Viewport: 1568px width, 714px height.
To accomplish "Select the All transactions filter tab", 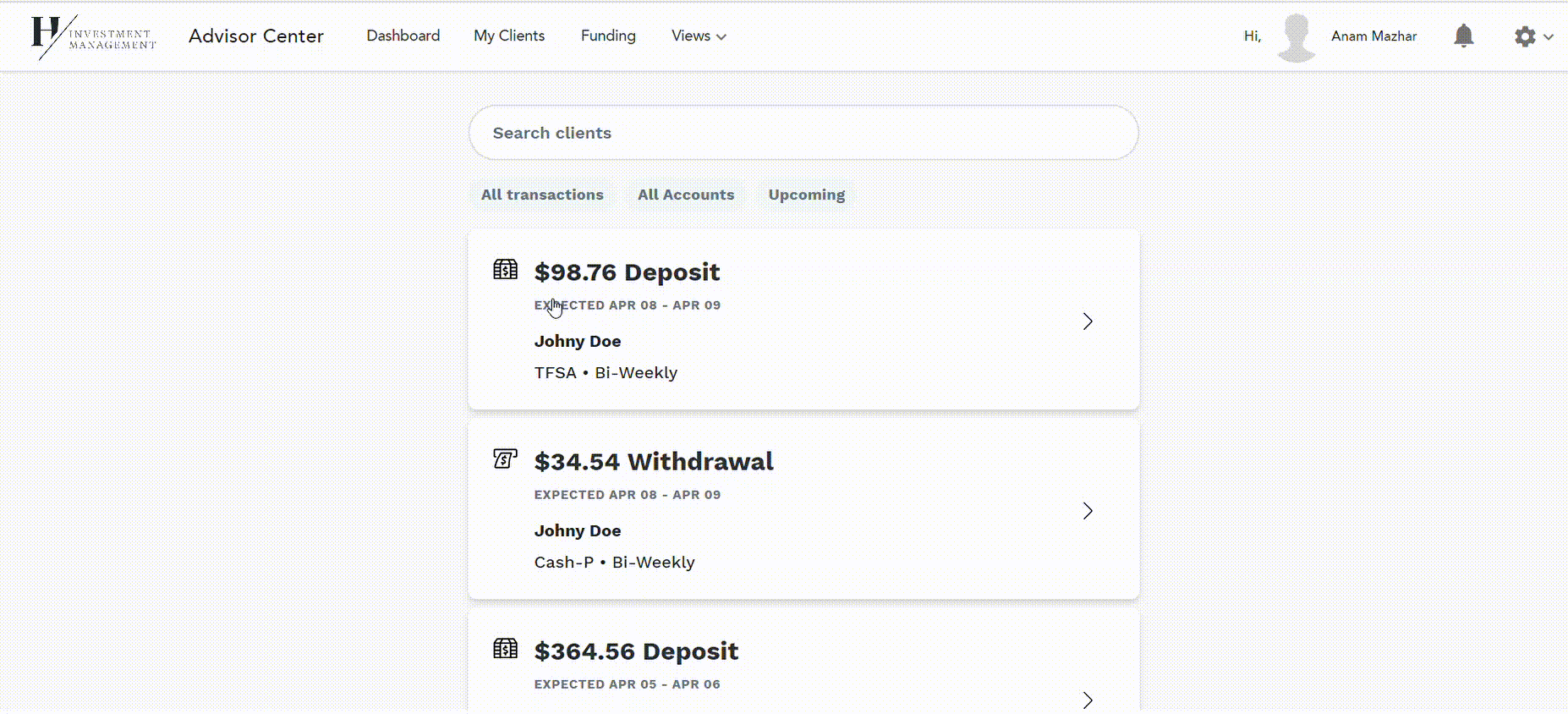I will 542,195.
